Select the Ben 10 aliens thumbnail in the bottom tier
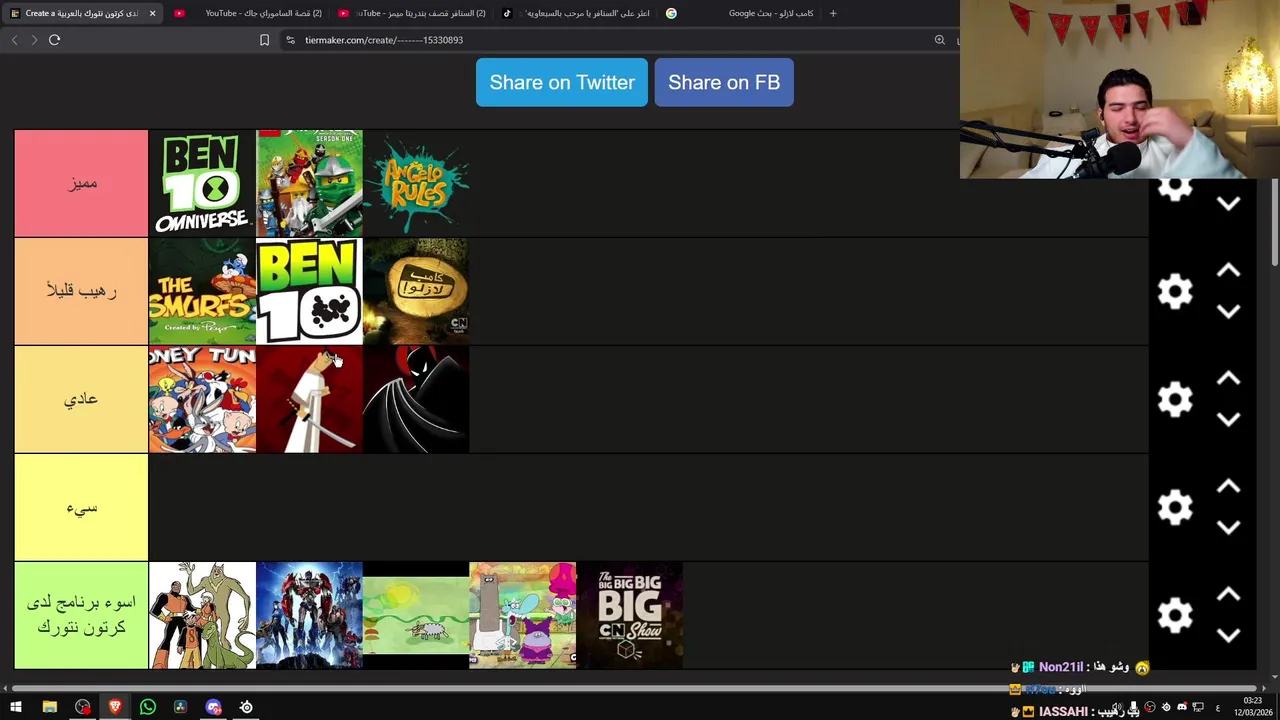The width and height of the screenshot is (1280, 720). pos(202,615)
